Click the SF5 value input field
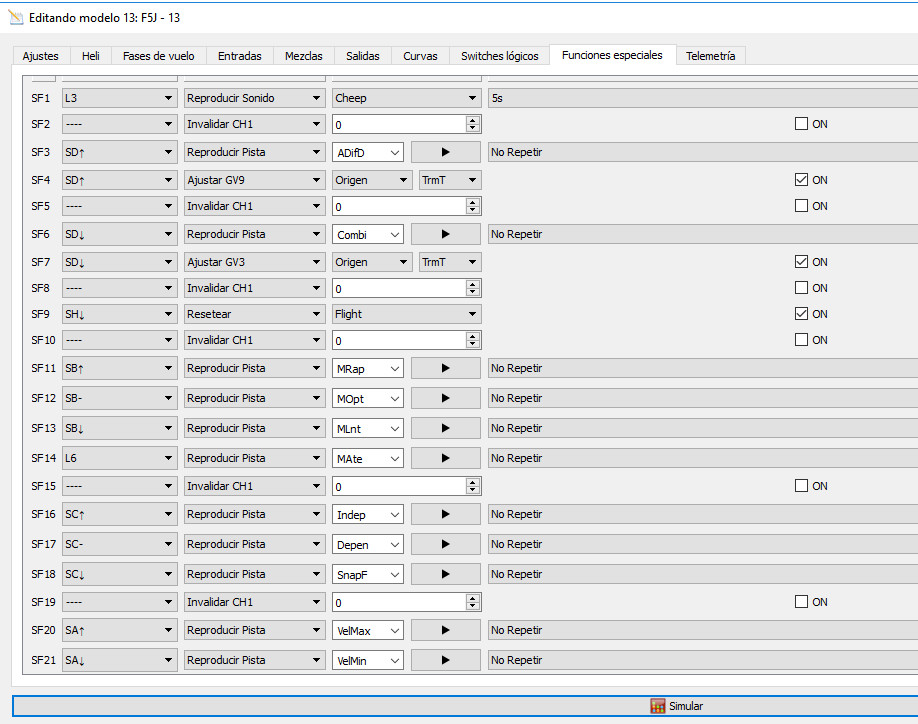918x724 pixels. coord(398,206)
